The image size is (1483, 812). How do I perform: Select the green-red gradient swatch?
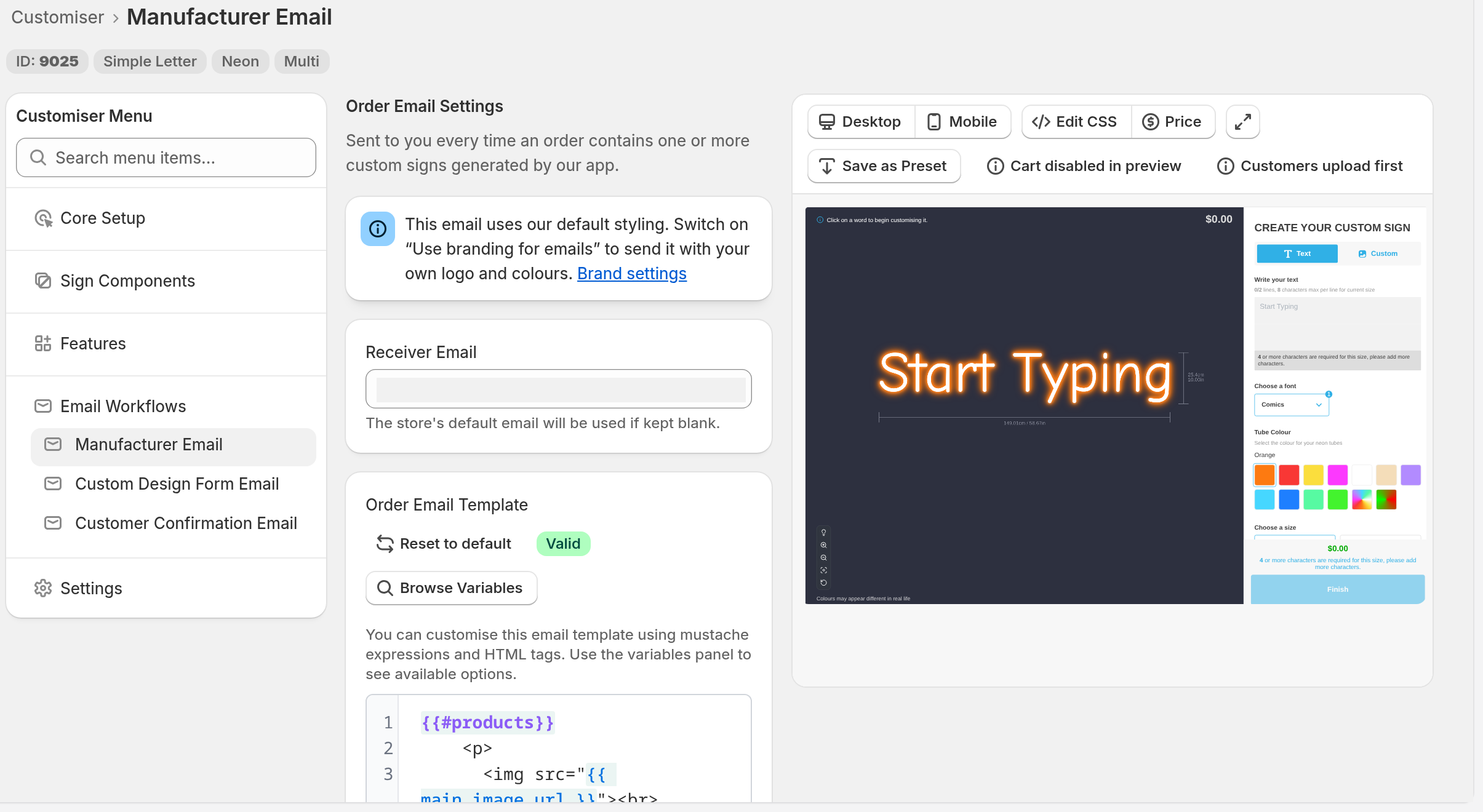pos(1386,500)
